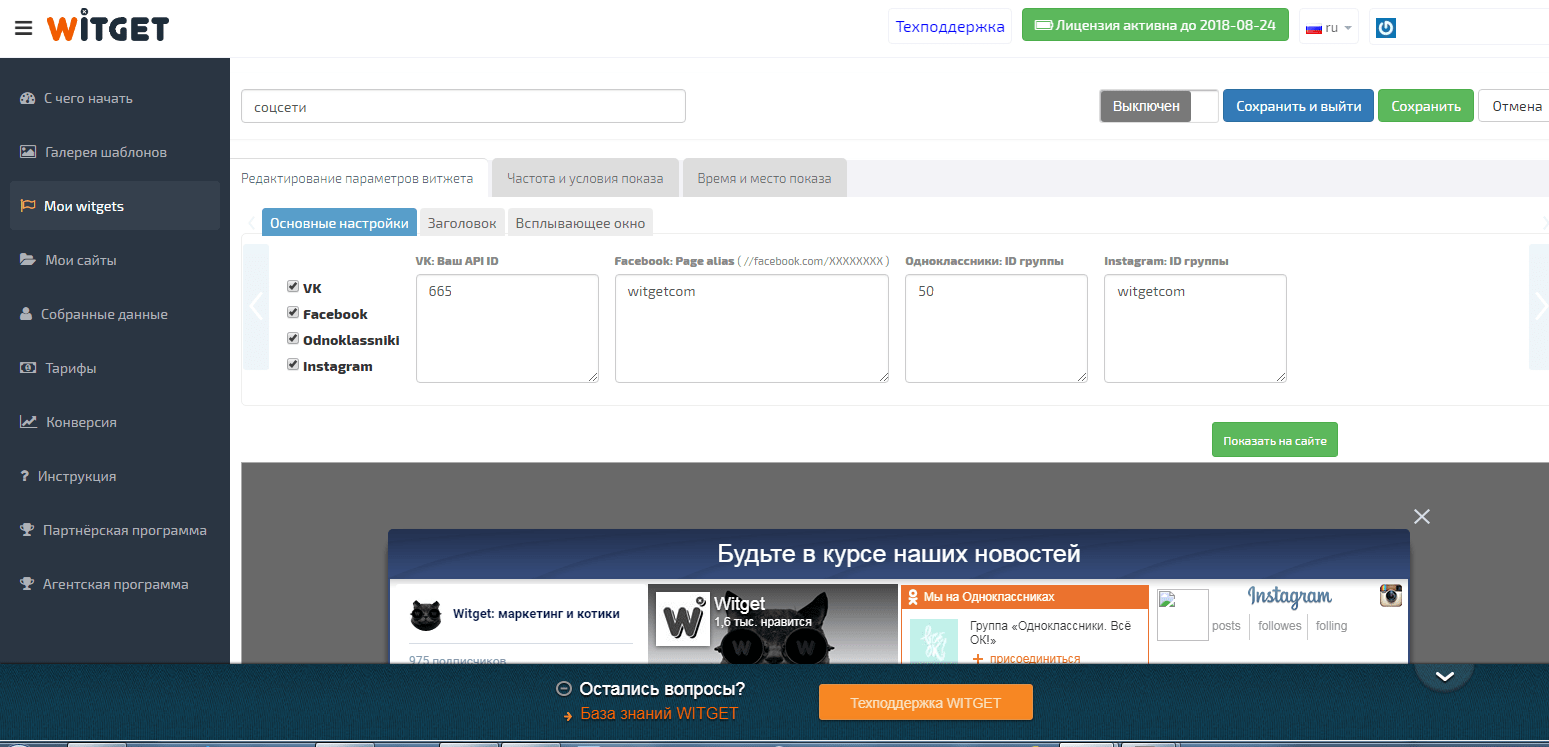Click the power logout icon
Screen dimensions: 1549x747
tap(1386, 28)
